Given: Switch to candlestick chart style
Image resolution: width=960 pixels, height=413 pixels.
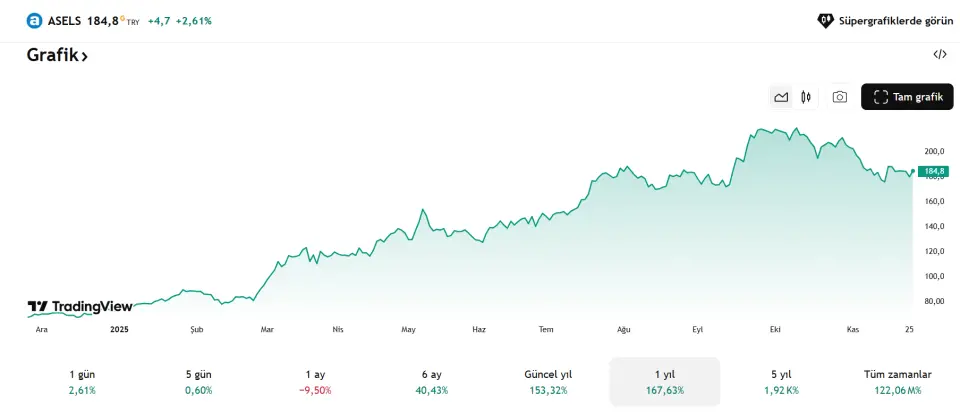Looking at the screenshot, I should coord(804,97).
